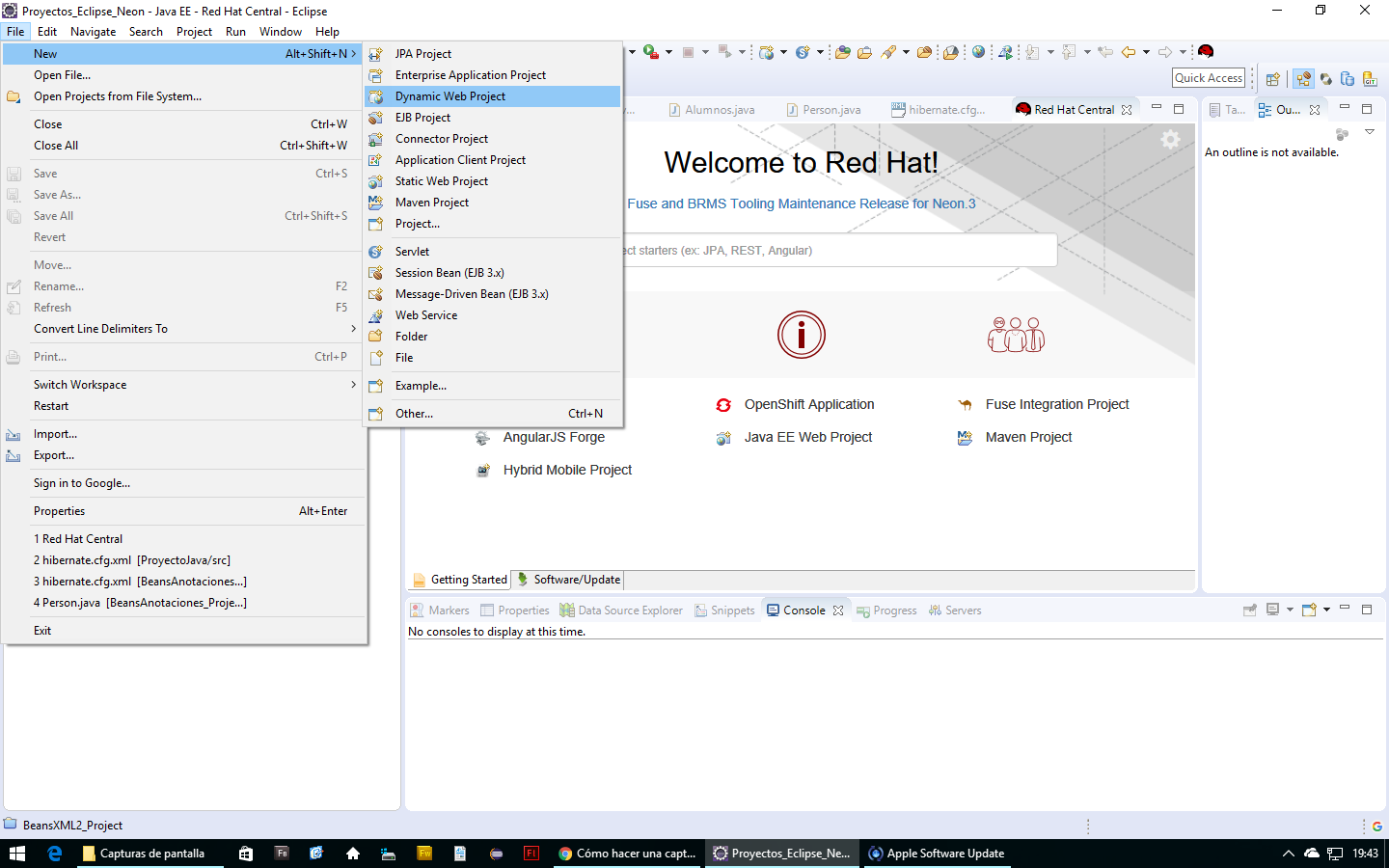Choose Restart from the File menu

pyautogui.click(x=185, y=406)
